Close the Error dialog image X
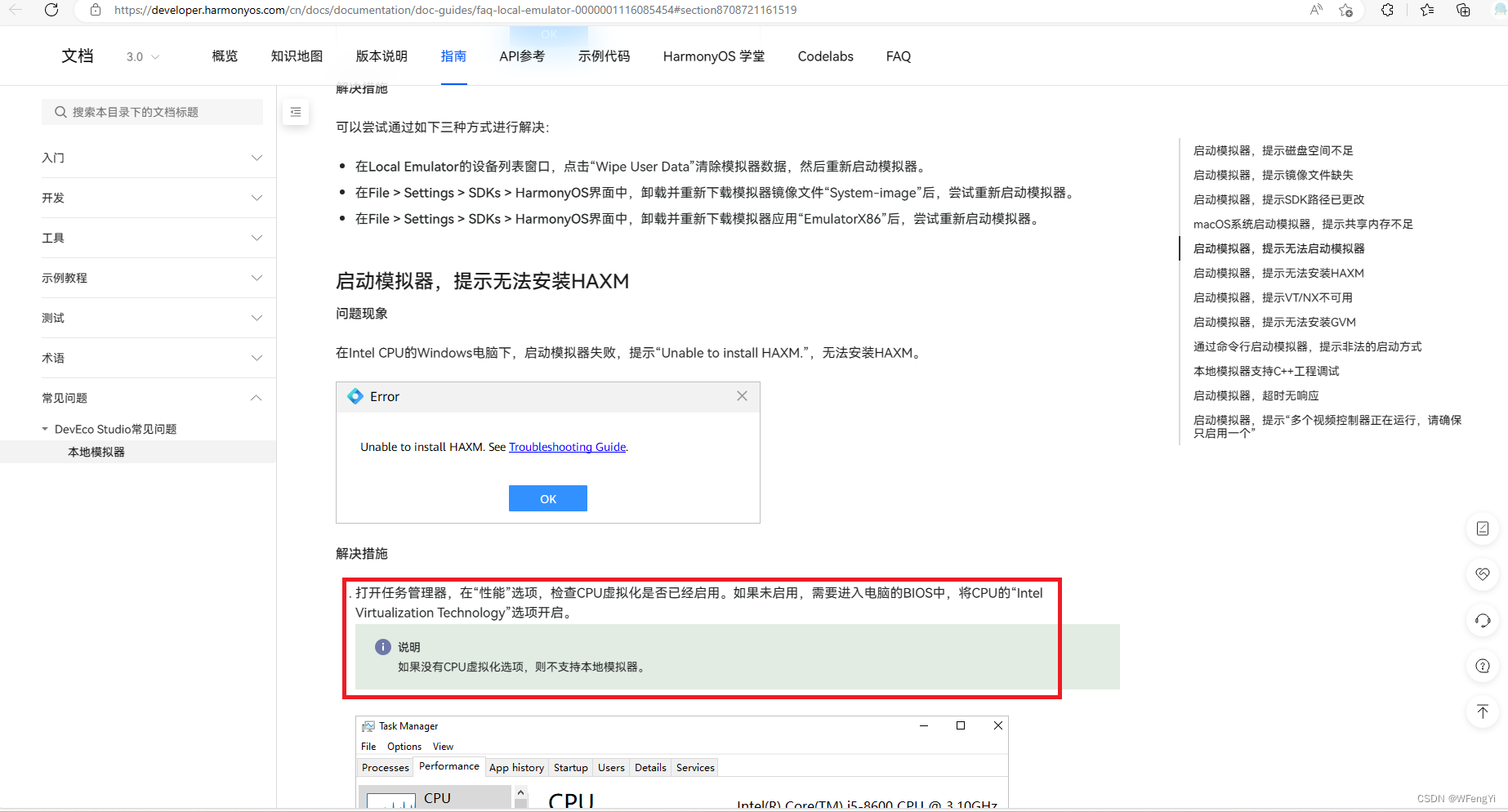The height and width of the screenshot is (812, 1508). tap(742, 396)
